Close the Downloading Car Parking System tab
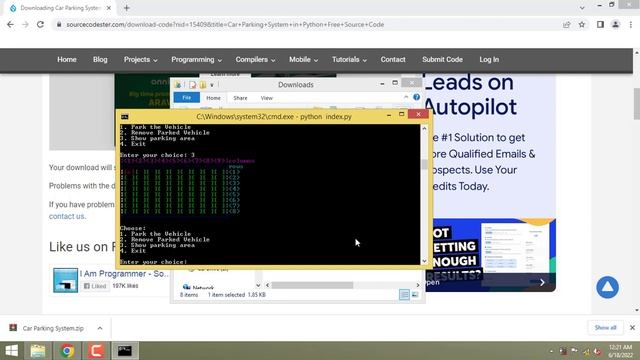 [x=109, y=8]
